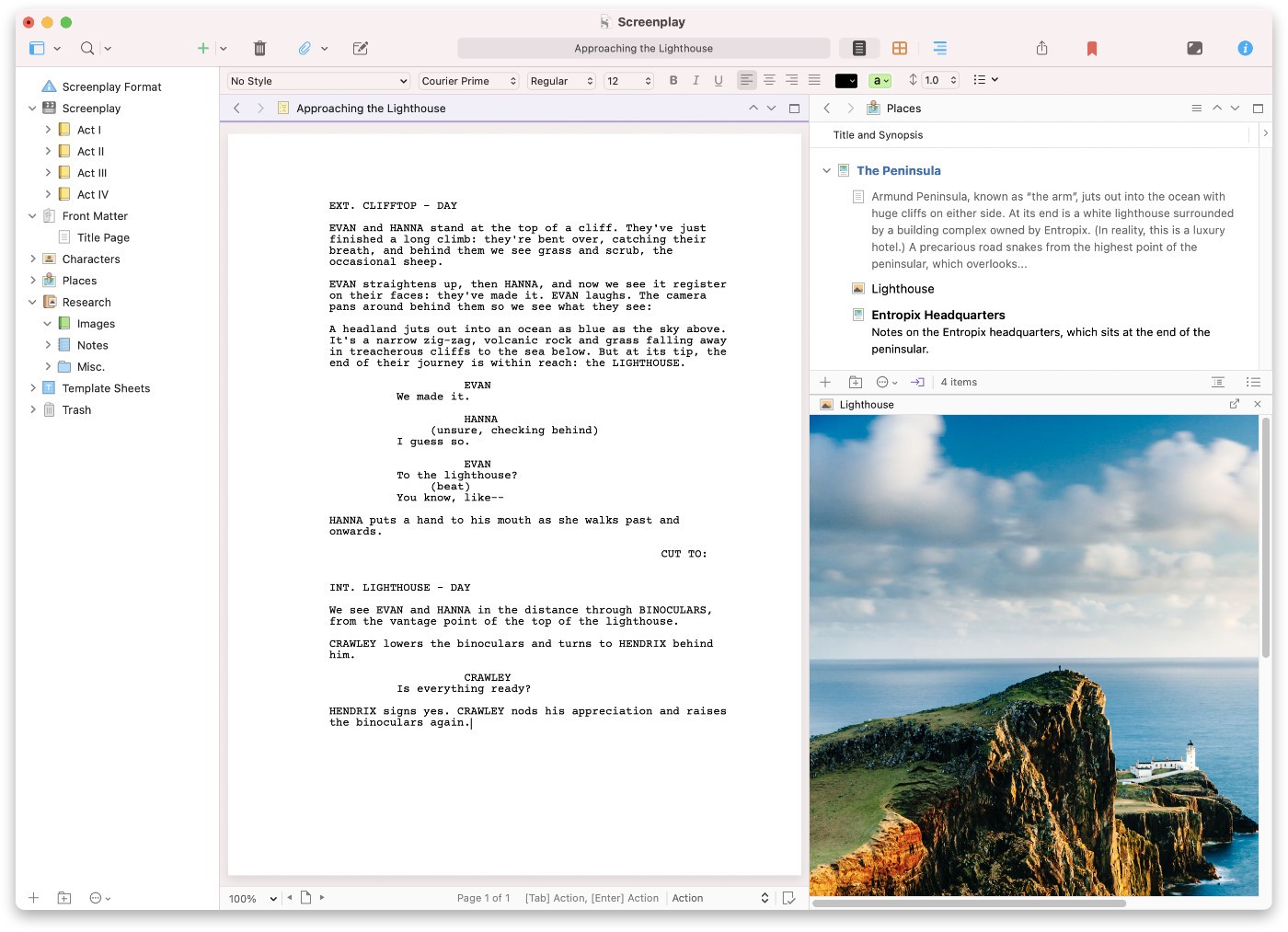
Task: Move document to Trash via toolbar icon
Action: coord(260,48)
